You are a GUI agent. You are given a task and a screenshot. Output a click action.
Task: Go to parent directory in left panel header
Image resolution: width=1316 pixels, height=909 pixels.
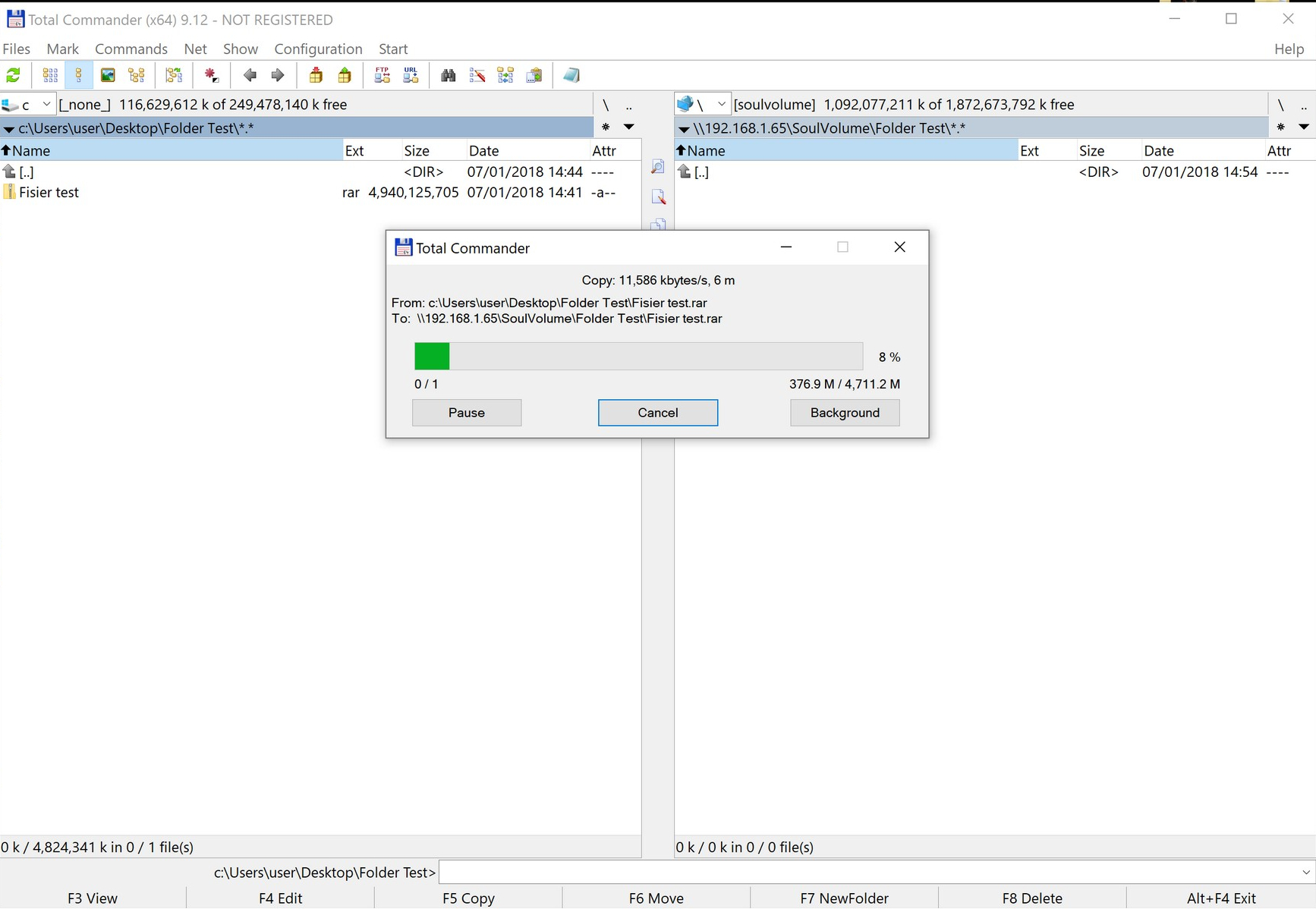click(628, 105)
